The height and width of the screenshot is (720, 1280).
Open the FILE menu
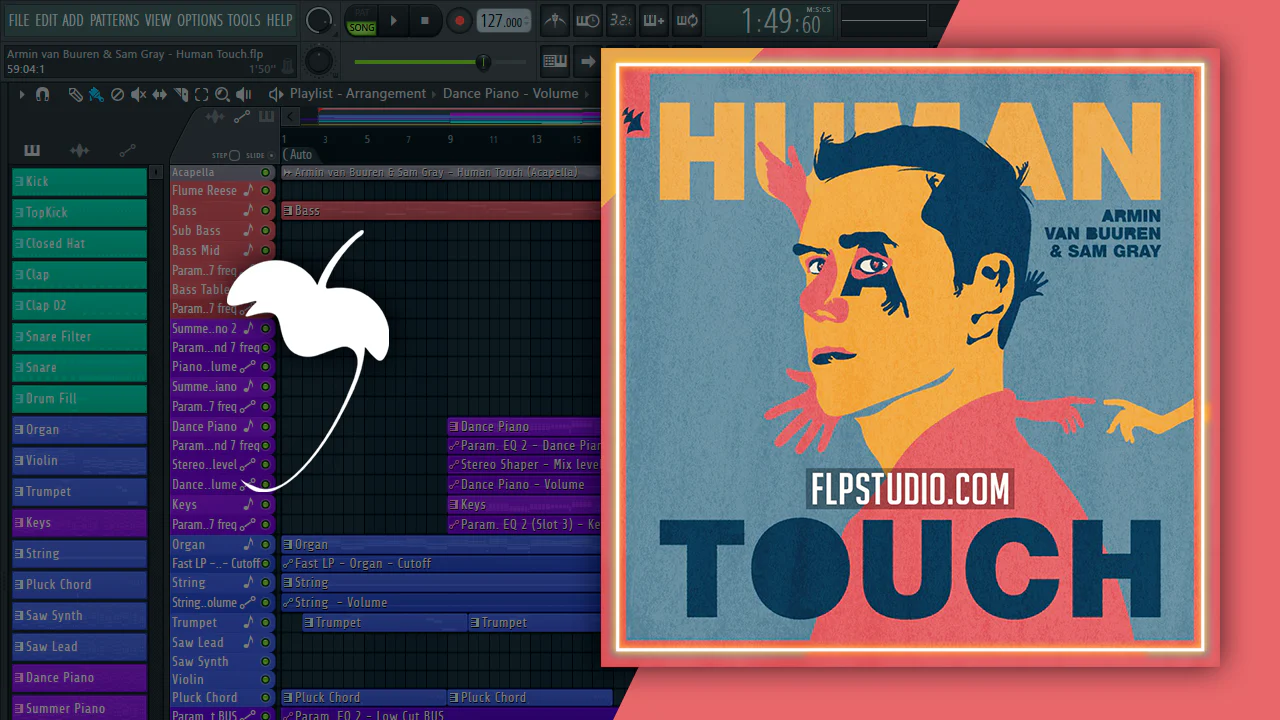click(19, 20)
